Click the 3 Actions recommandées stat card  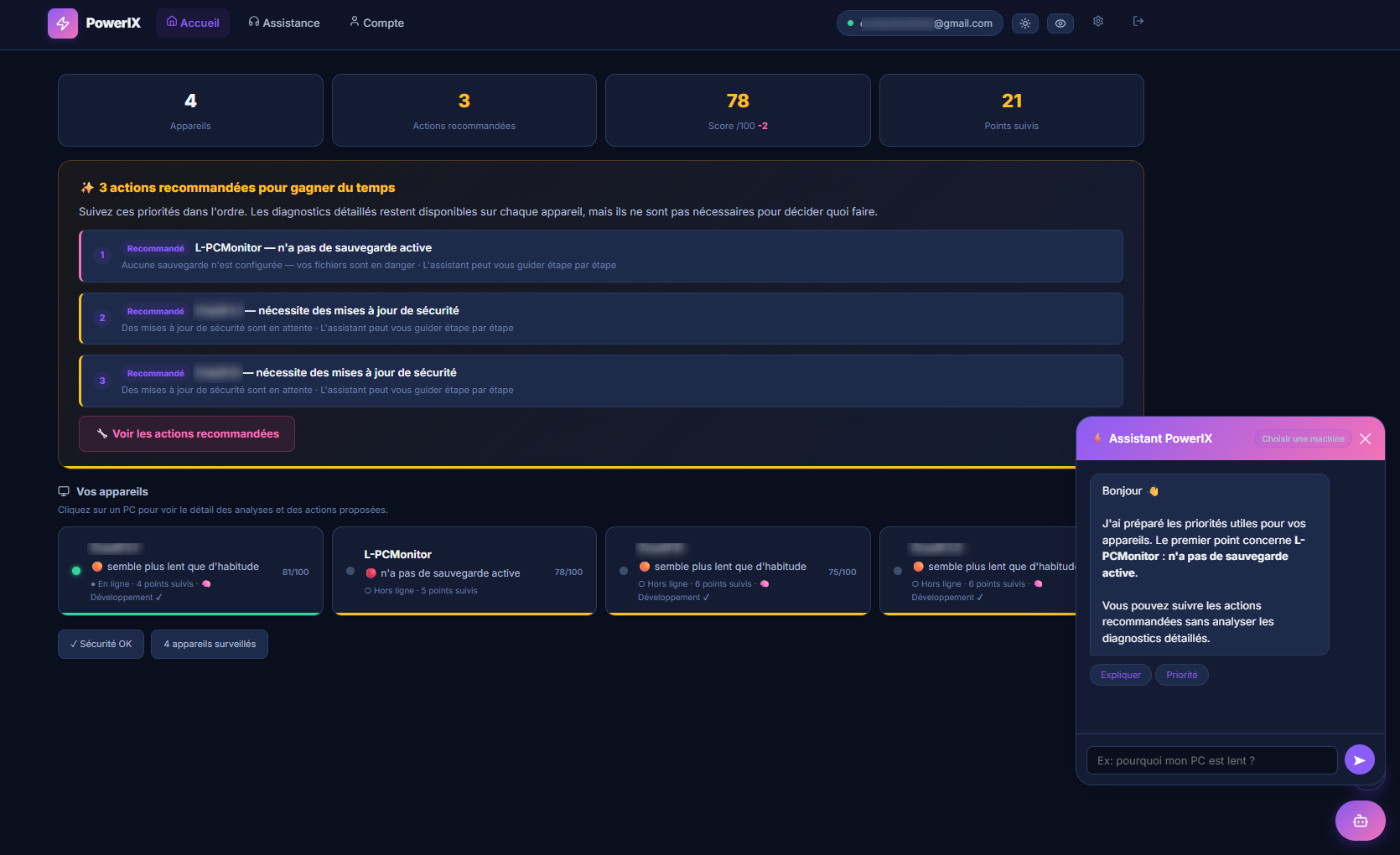coord(464,110)
